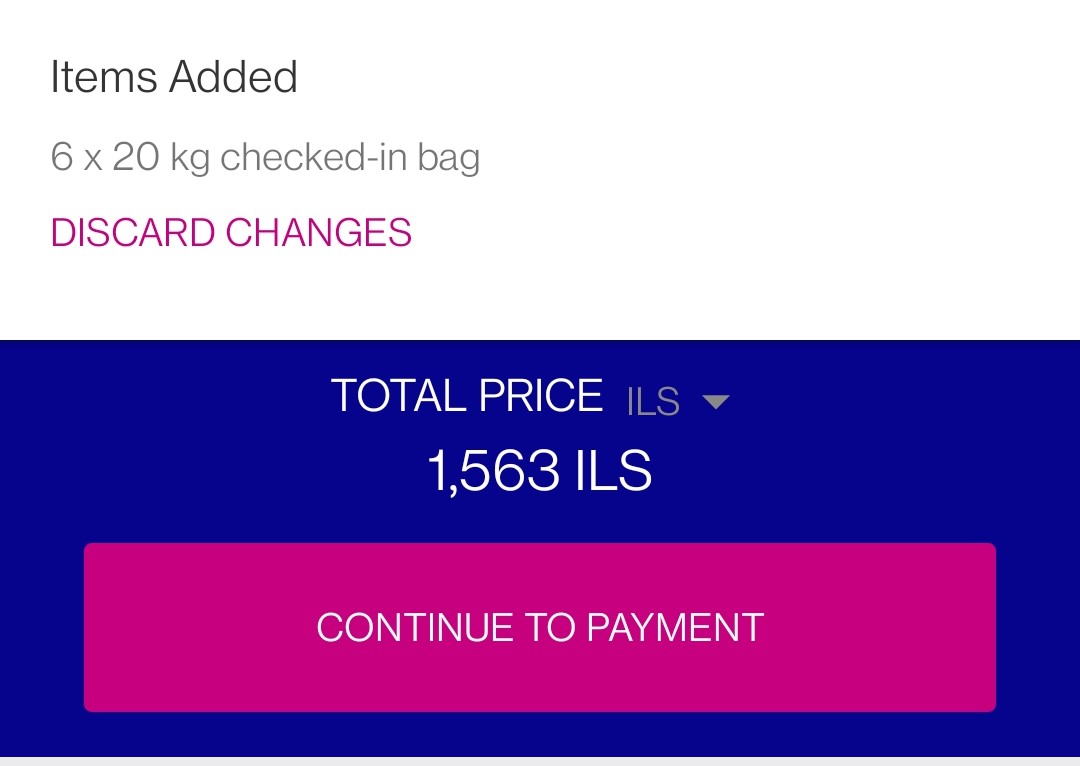Open the ILS currency selector
Viewport: 1080px width, 766px height.
(x=678, y=401)
